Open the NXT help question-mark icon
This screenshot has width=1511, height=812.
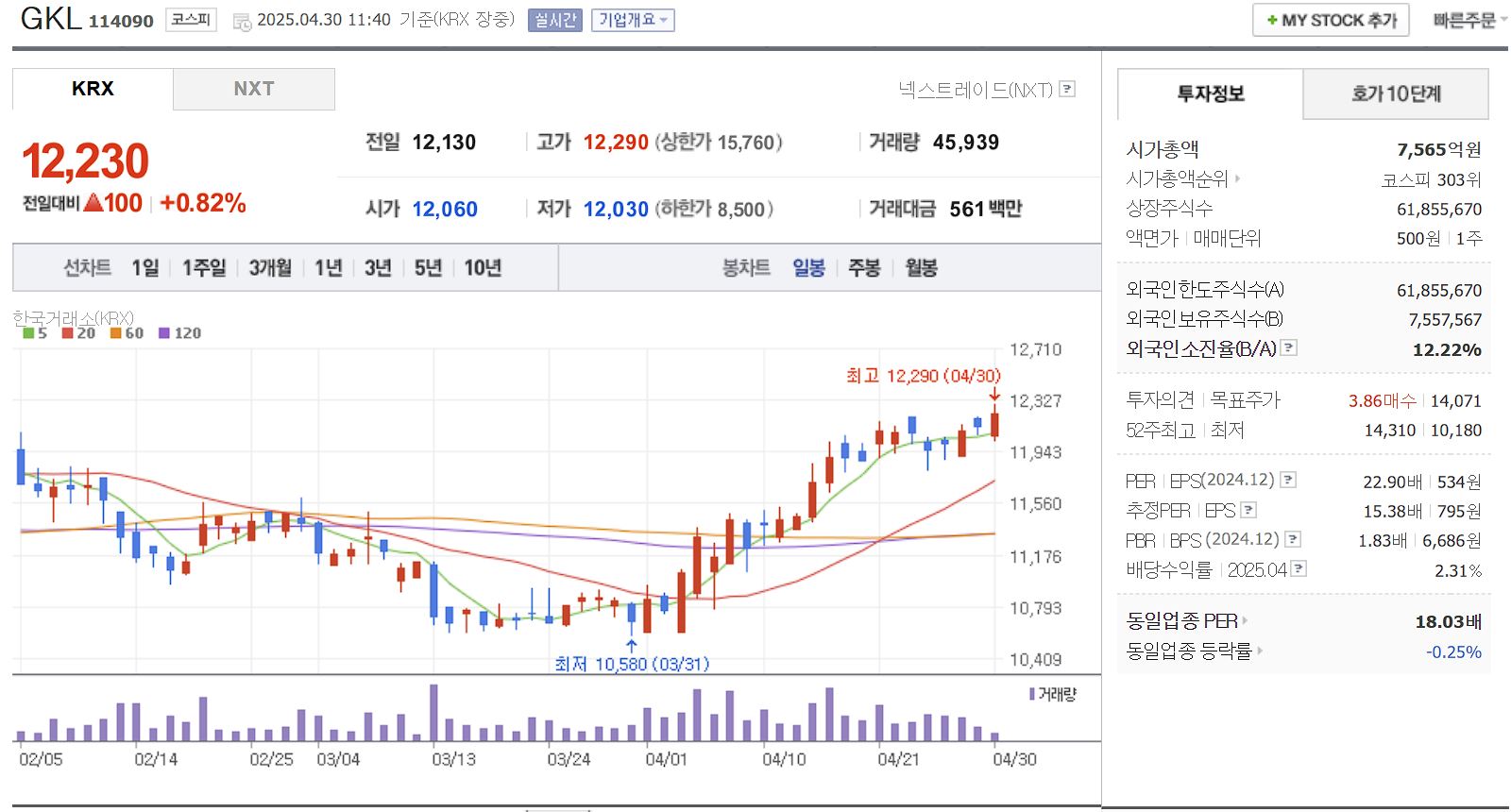[x=1067, y=89]
